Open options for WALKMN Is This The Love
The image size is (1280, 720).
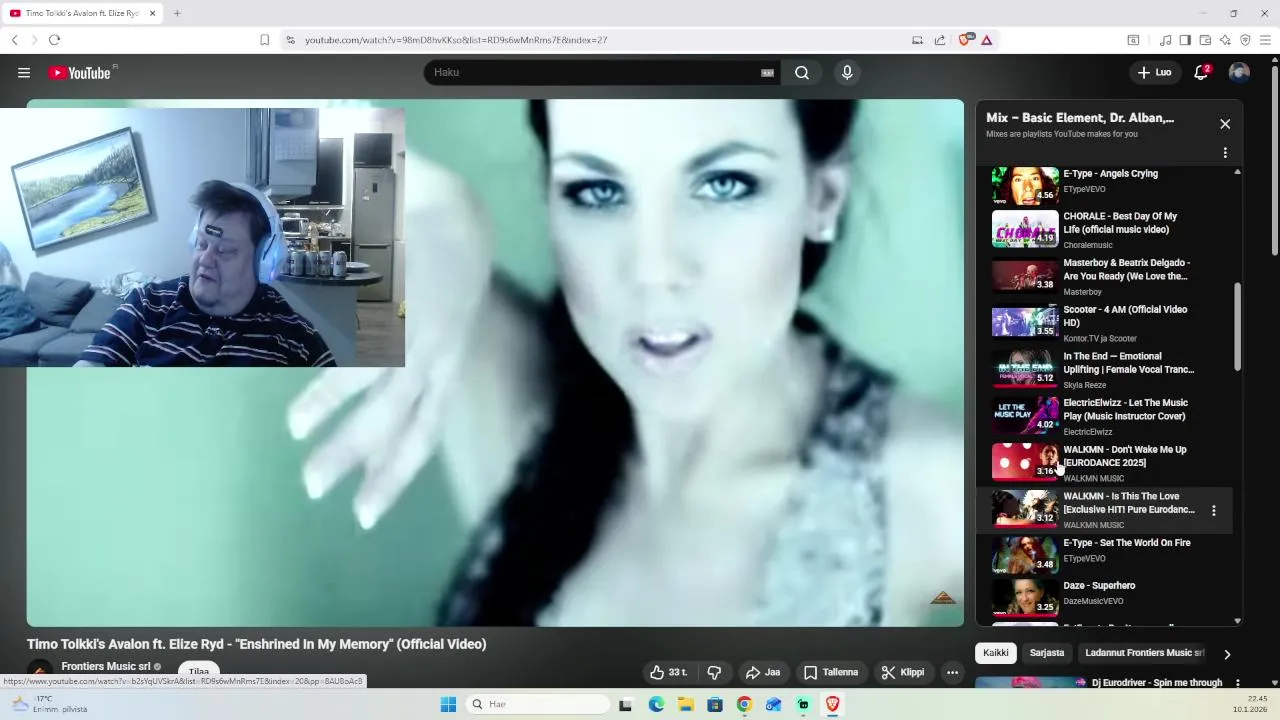(x=1214, y=510)
